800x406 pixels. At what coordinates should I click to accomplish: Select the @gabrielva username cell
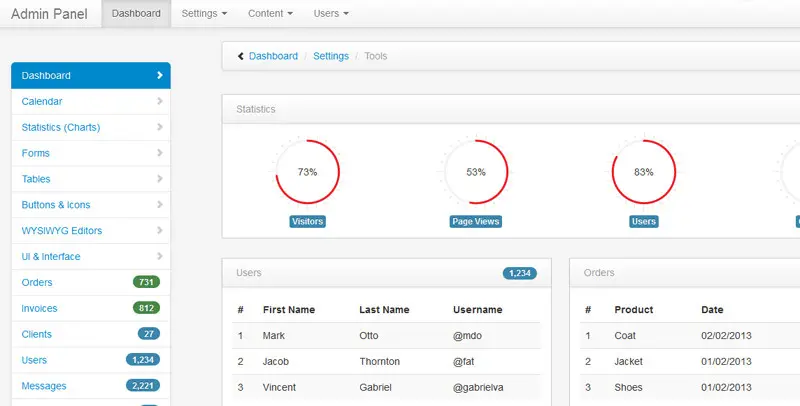(478, 388)
